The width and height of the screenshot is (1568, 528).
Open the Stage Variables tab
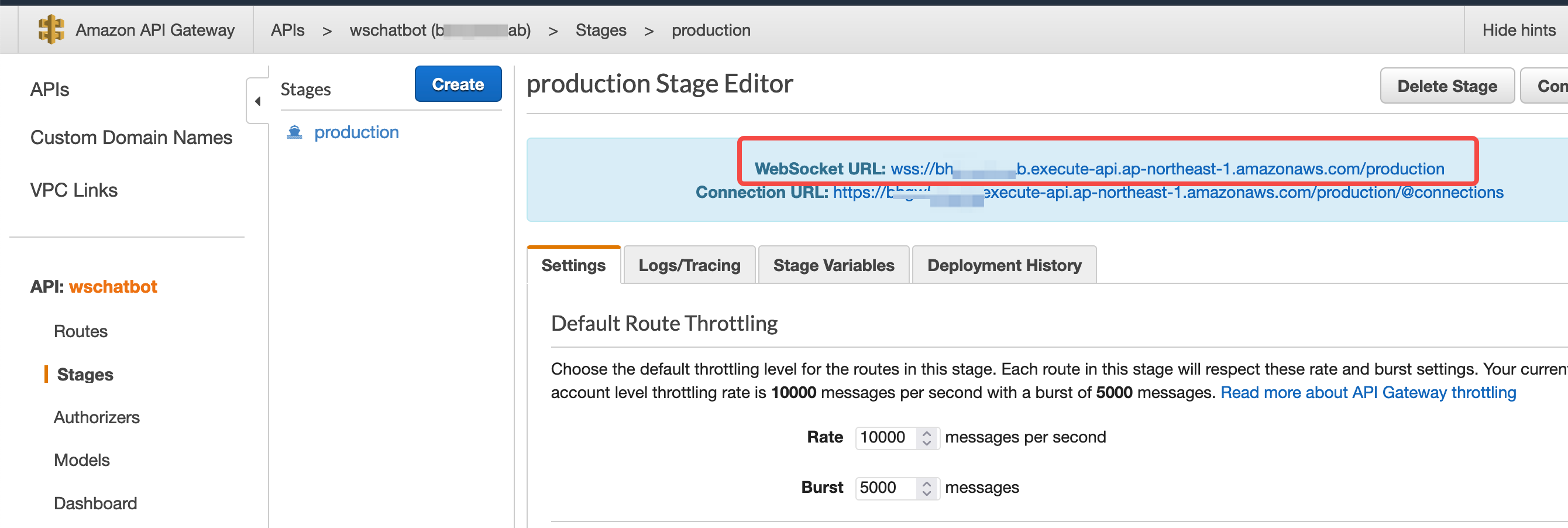(833, 265)
